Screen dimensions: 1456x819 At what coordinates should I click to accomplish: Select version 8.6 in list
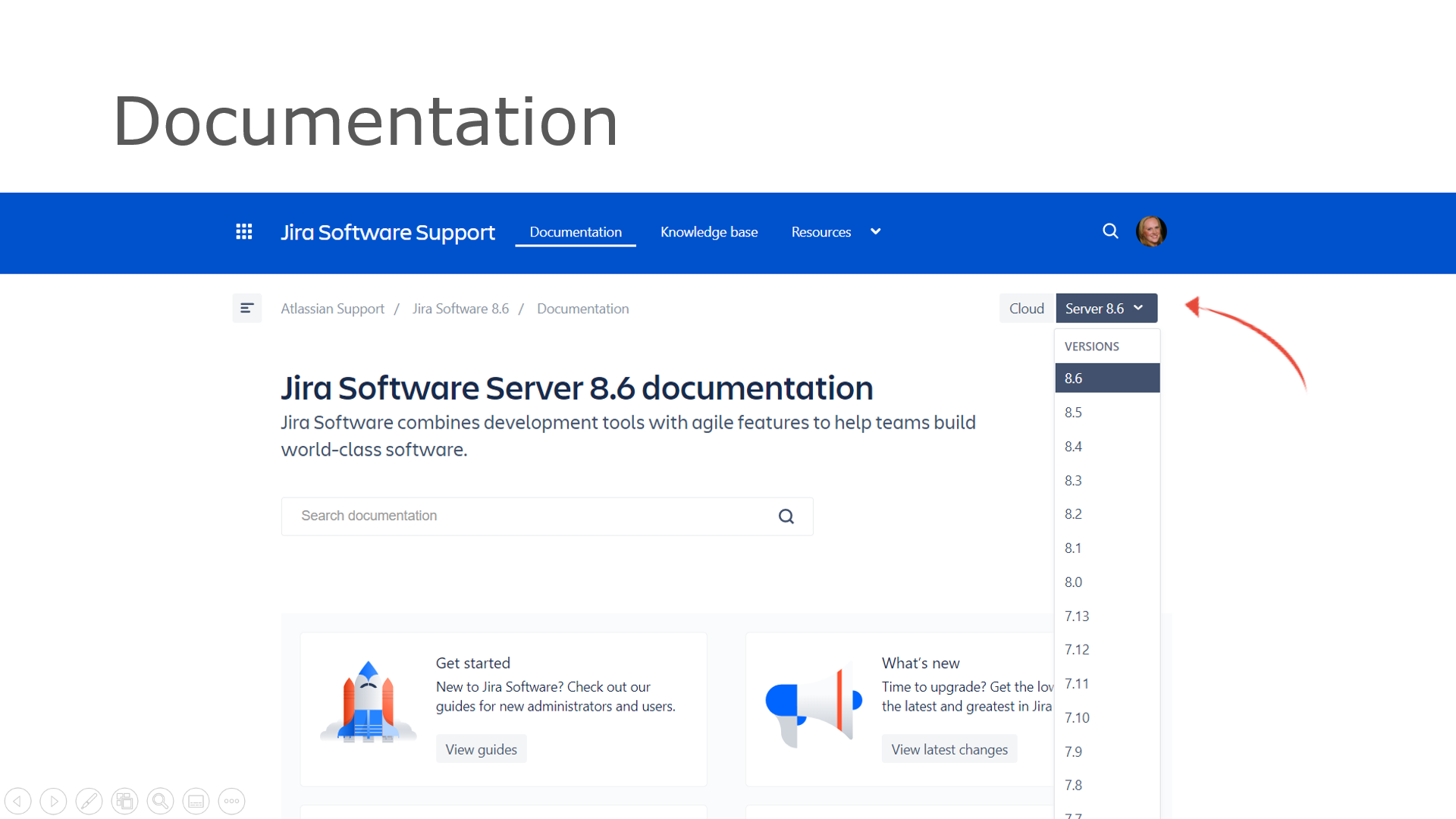point(1107,378)
